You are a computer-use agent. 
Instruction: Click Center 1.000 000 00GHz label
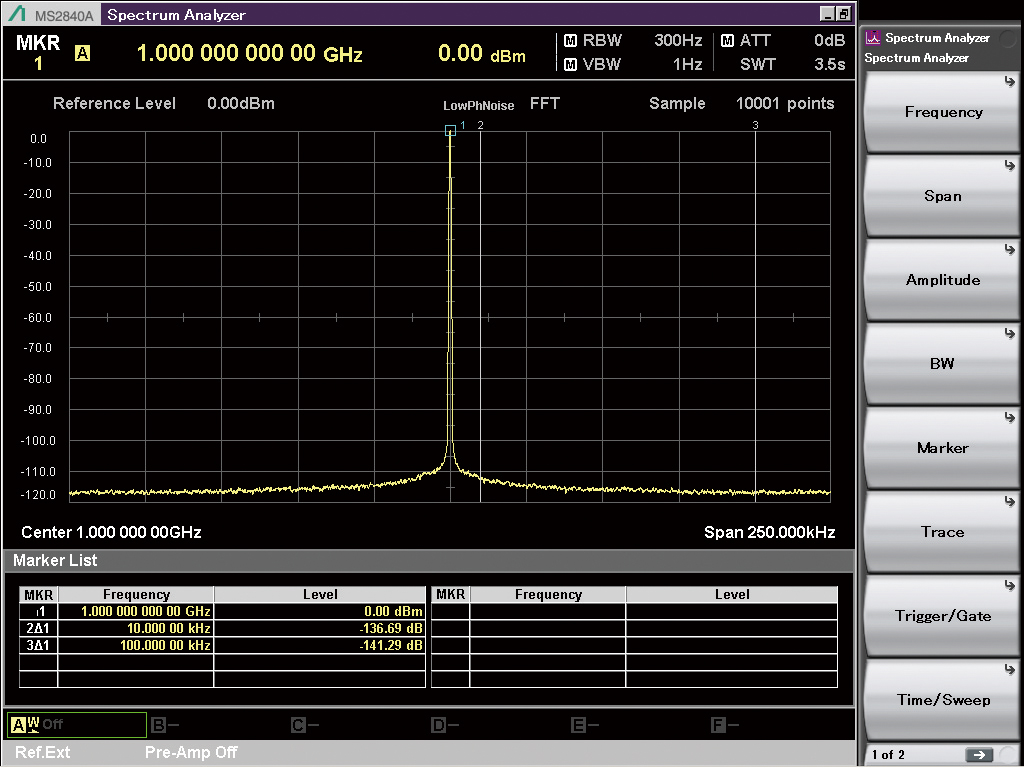click(x=111, y=532)
